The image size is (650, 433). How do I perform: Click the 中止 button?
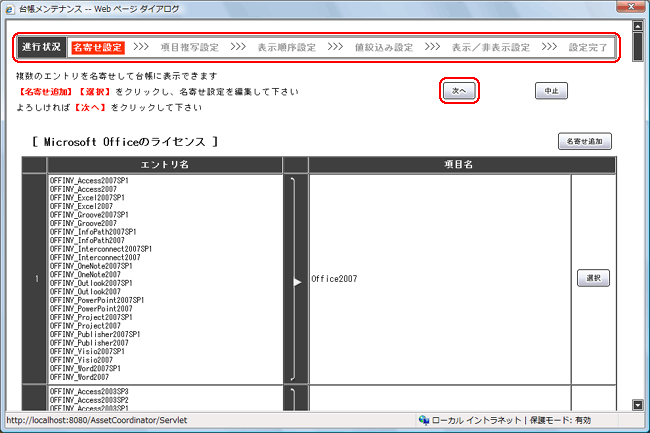pyautogui.click(x=551, y=91)
